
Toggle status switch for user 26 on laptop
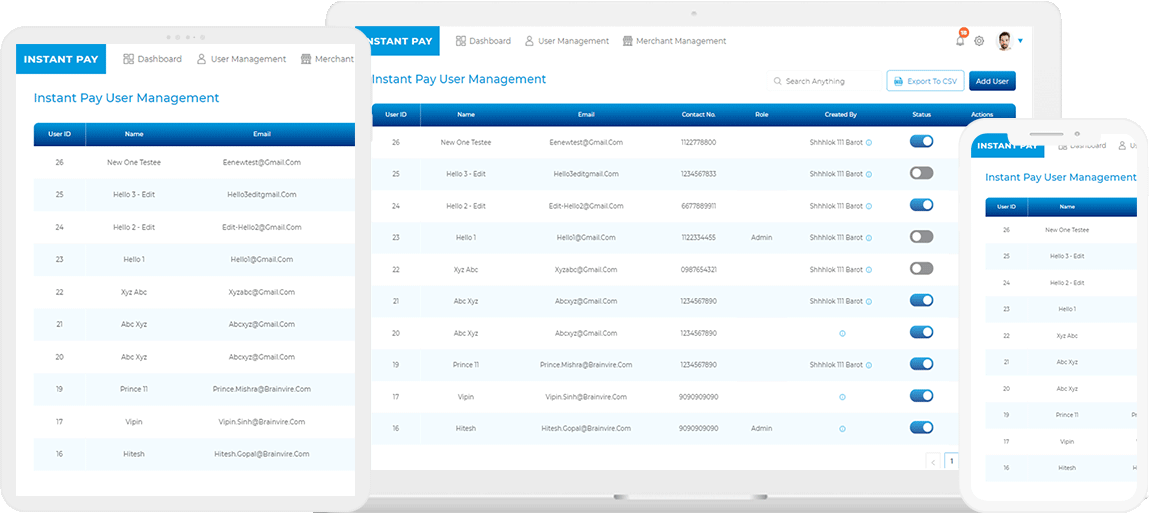click(x=921, y=142)
